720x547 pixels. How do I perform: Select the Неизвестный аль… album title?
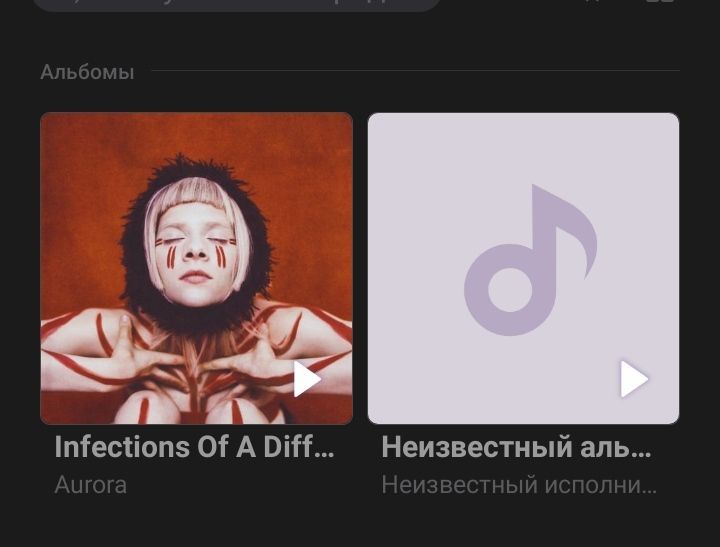pyautogui.click(x=517, y=446)
